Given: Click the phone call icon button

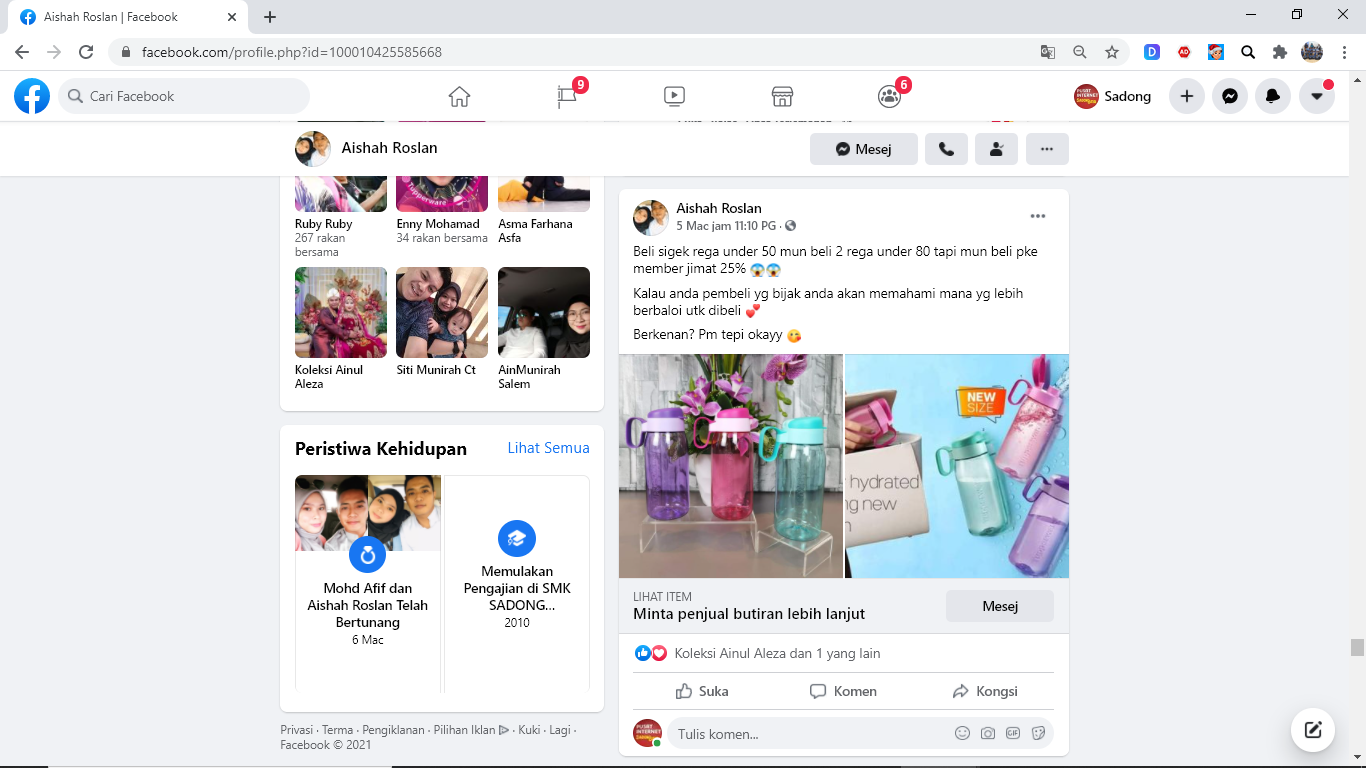Looking at the screenshot, I should point(946,149).
